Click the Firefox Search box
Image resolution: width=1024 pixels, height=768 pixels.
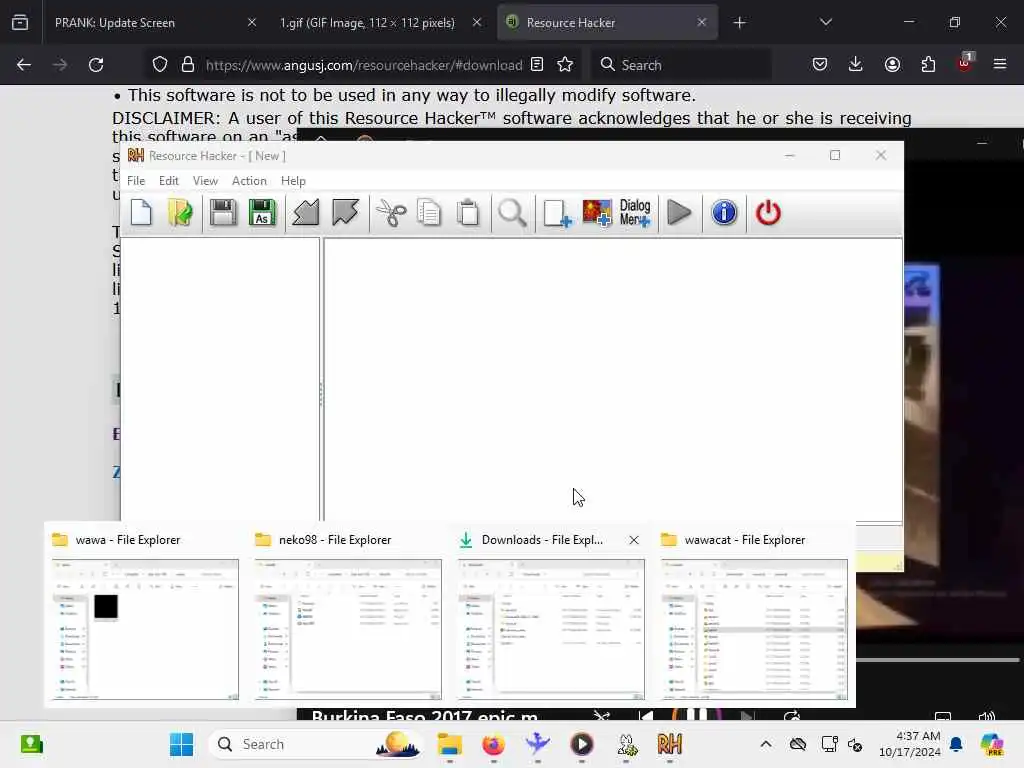click(x=681, y=65)
